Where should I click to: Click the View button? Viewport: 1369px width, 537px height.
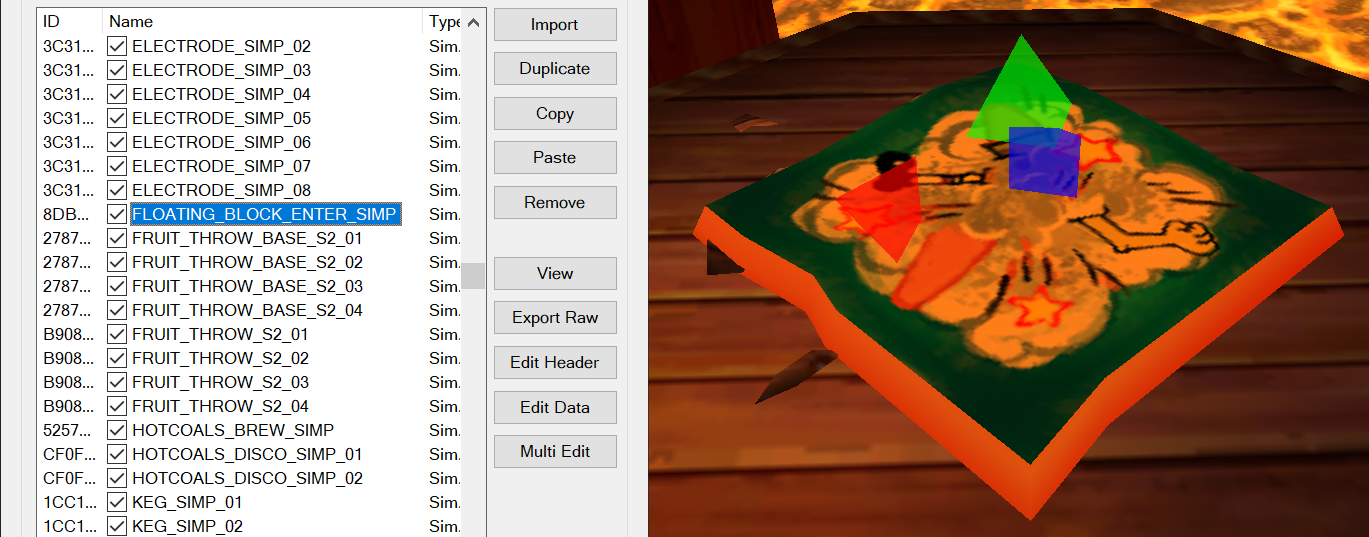click(555, 273)
